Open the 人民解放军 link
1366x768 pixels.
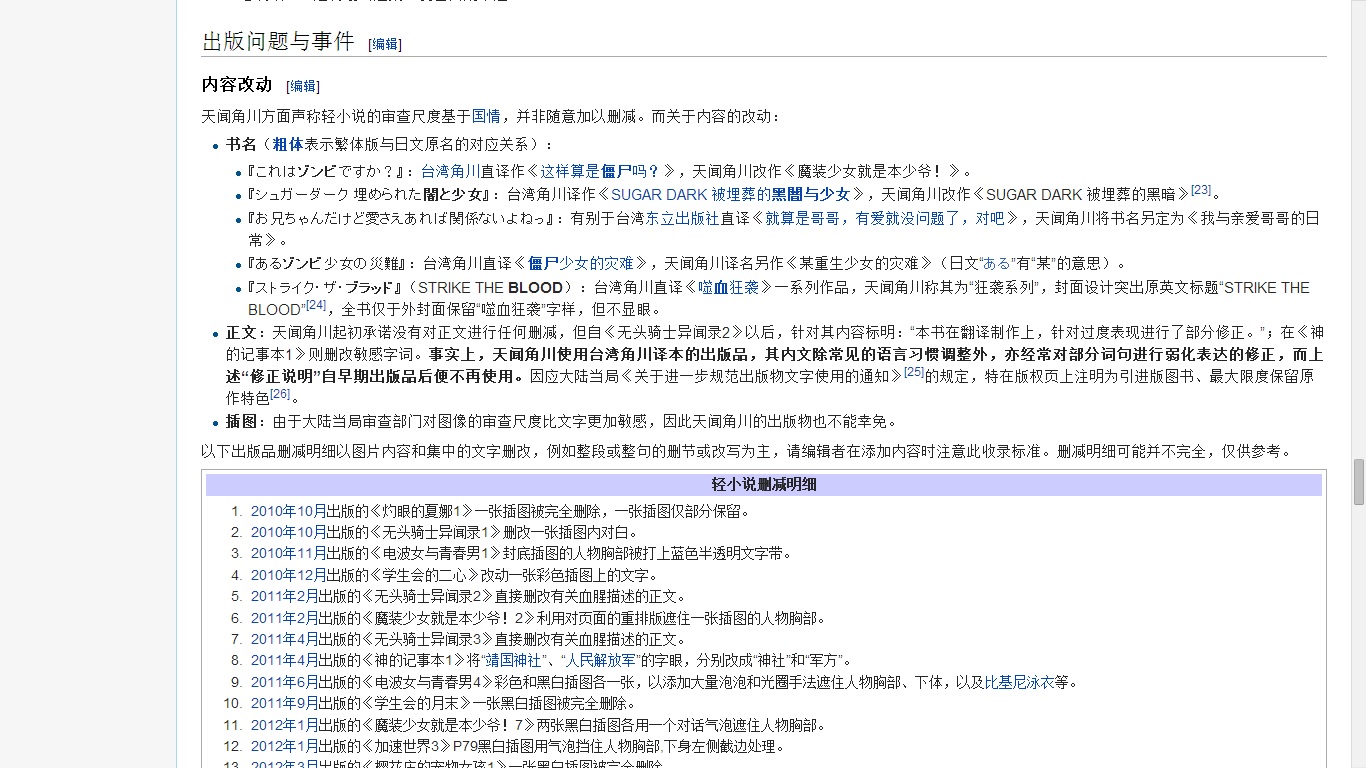coord(602,661)
